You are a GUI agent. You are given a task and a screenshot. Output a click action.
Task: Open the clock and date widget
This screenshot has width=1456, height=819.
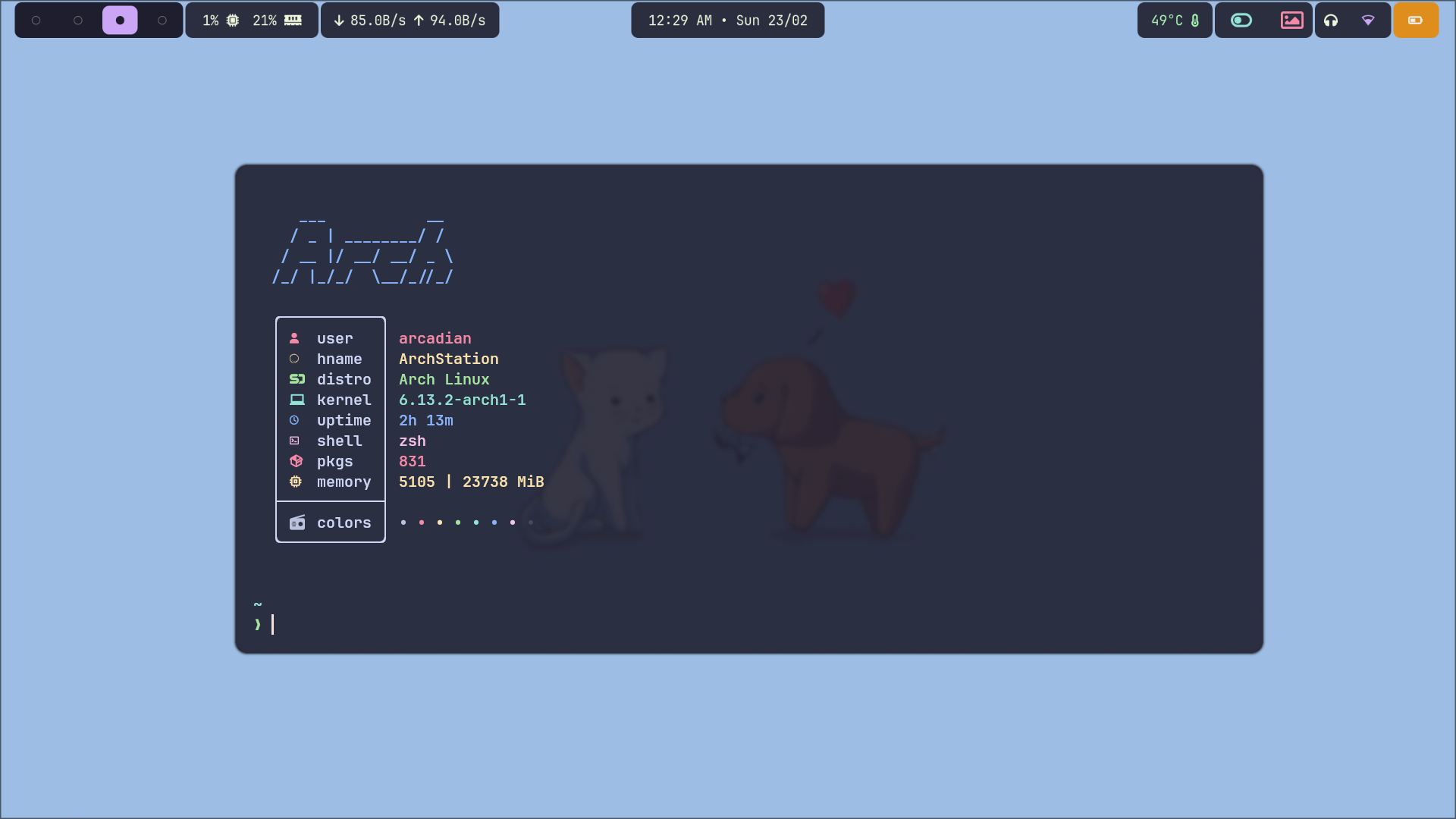[x=727, y=20]
